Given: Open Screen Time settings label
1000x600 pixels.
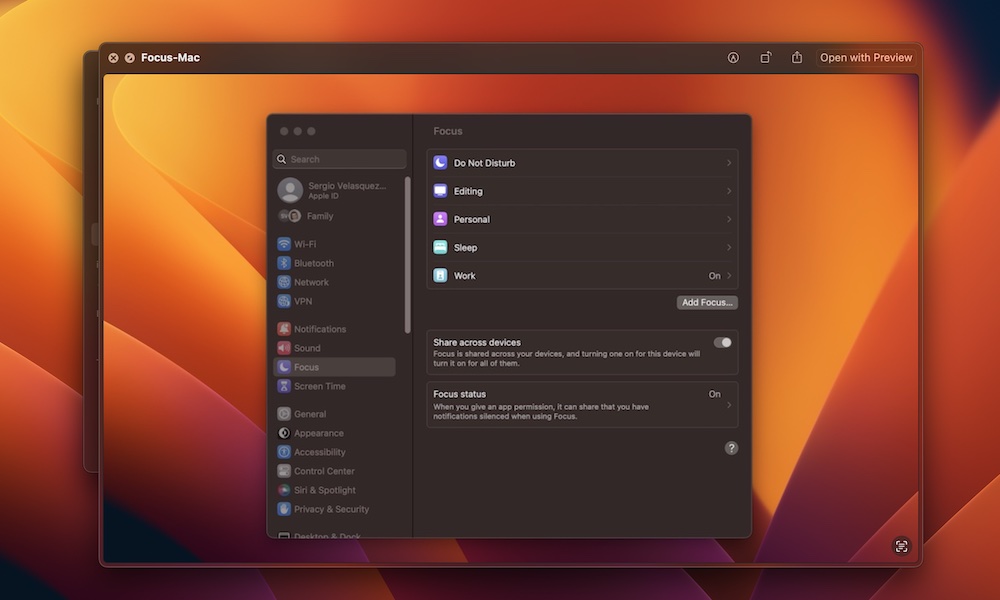Looking at the screenshot, I should click(x=320, y=386).
